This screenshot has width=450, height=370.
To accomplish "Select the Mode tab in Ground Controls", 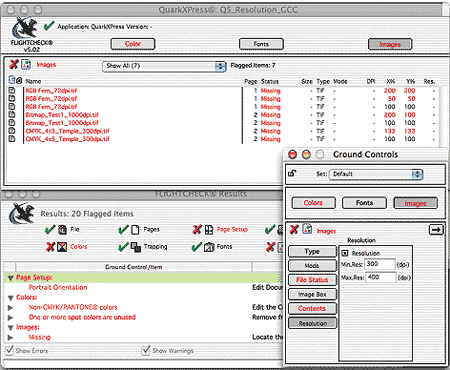I will 312,266.
